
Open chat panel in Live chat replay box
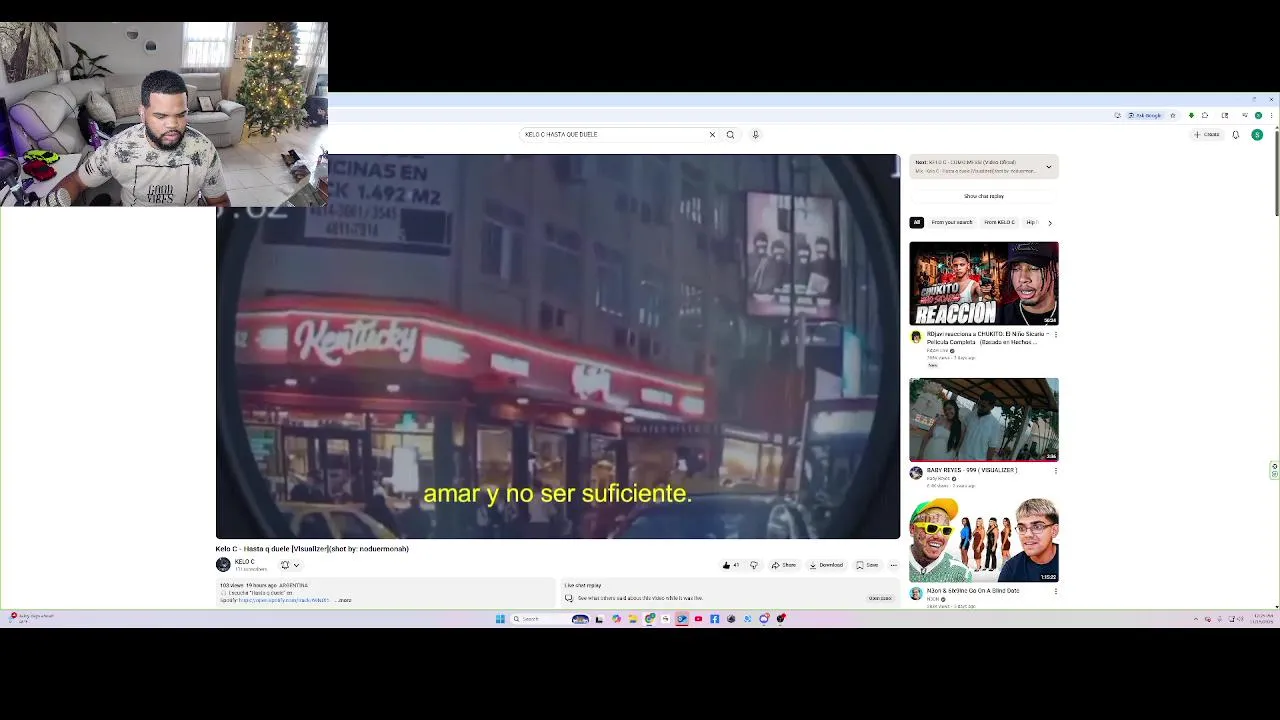[880, 598]
